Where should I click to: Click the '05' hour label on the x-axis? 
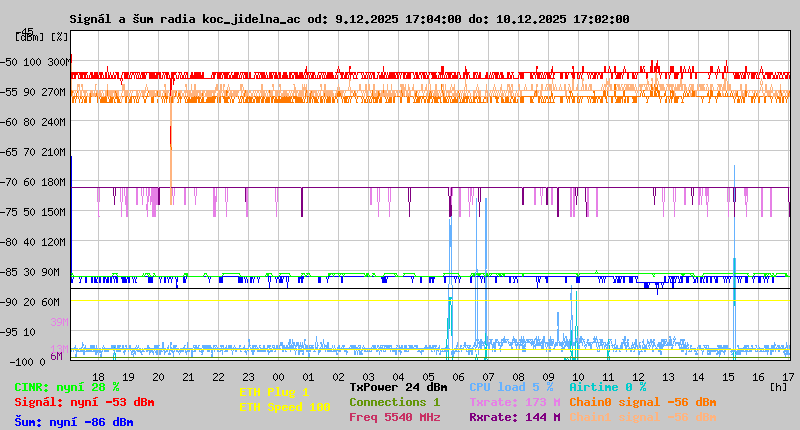[429, 377]
